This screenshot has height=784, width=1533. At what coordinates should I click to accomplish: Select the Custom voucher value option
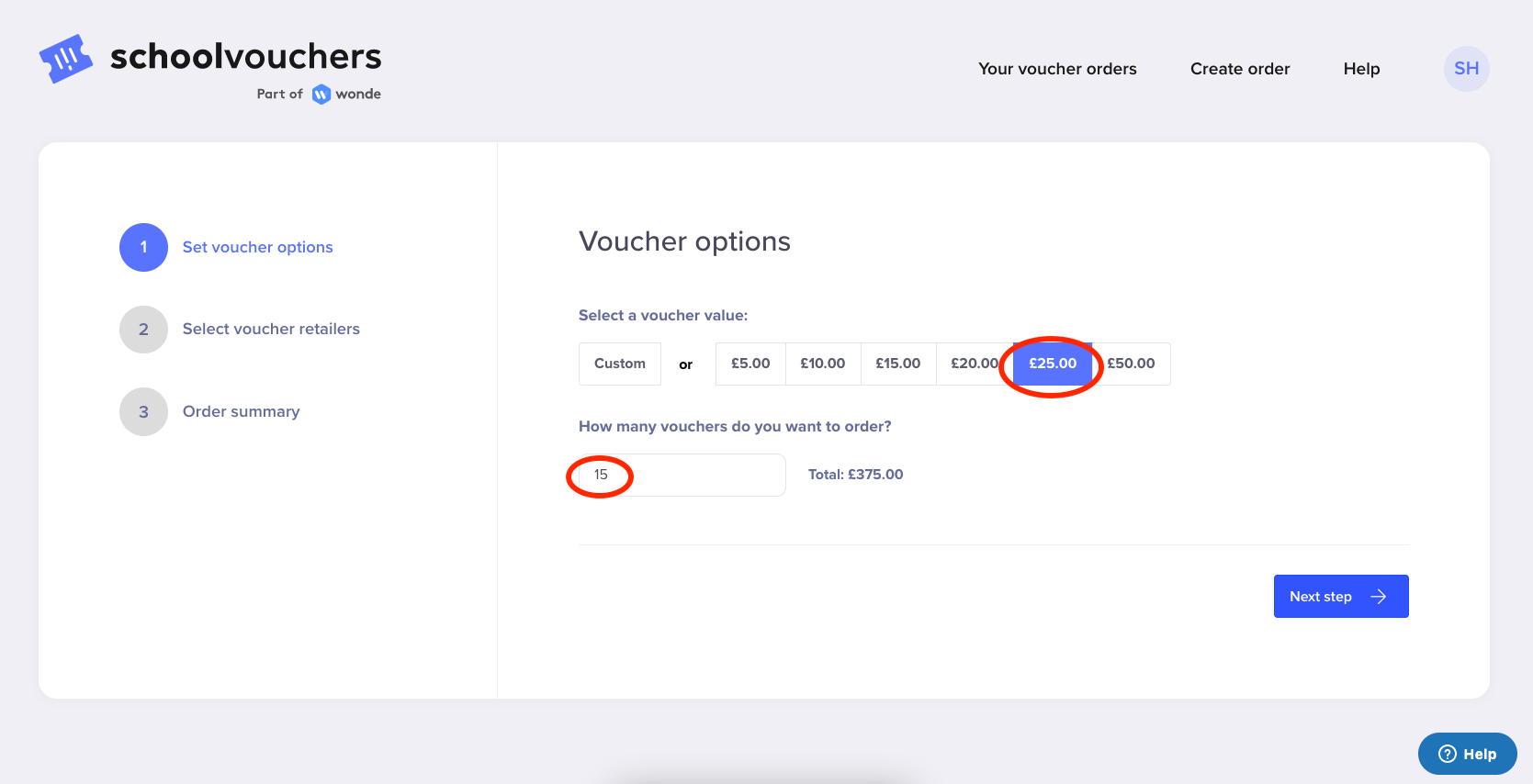(x=620, y=364)
